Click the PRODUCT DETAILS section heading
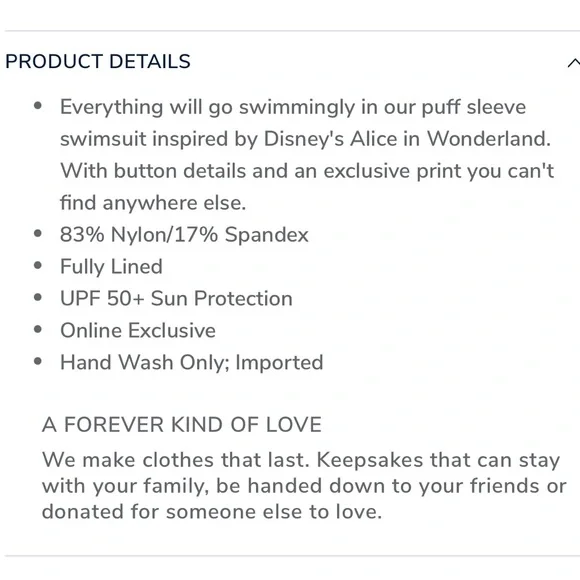Screen dimensions: 580x580 [98, 61]
